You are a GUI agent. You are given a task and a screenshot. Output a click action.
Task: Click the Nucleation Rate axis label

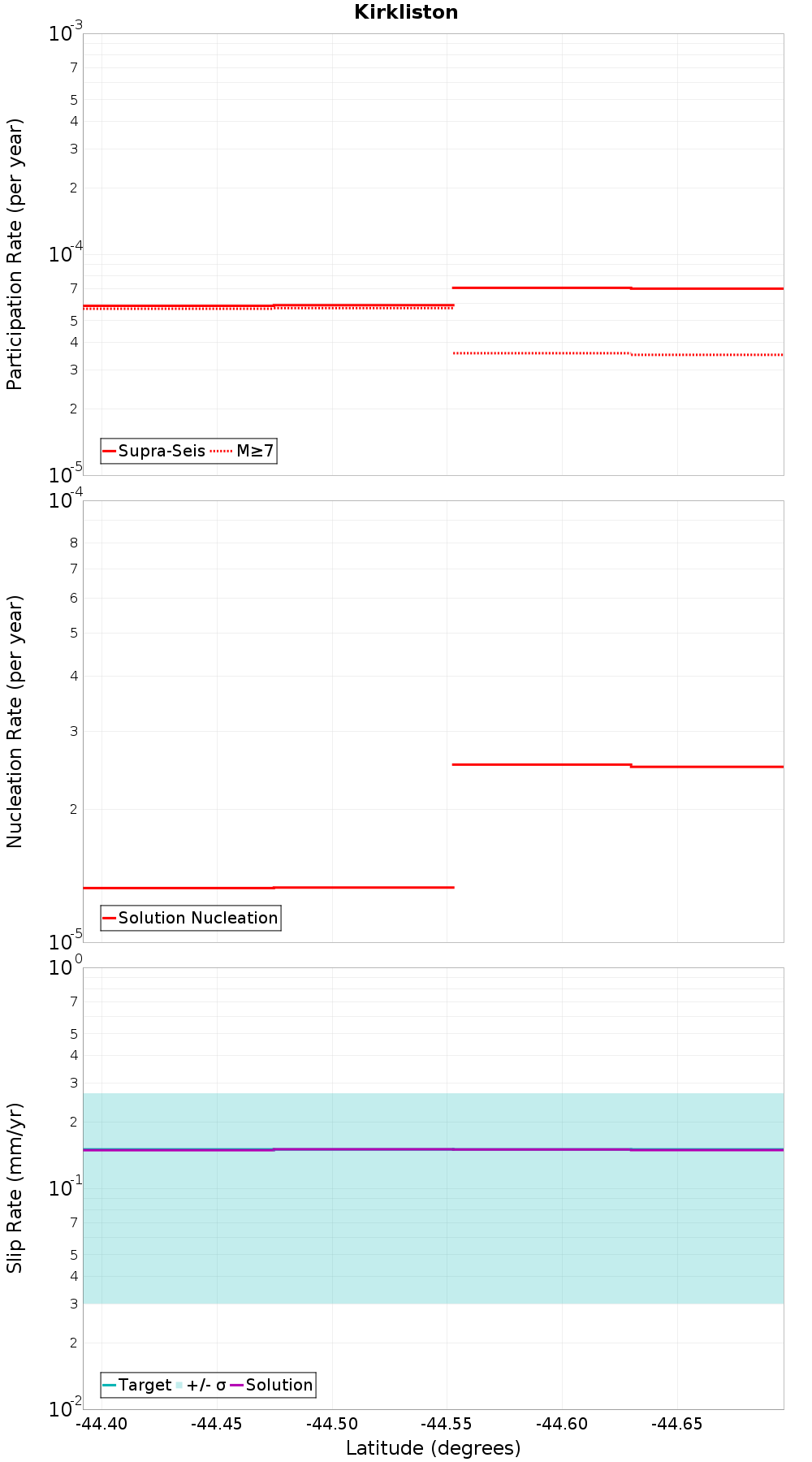(x=15, y=722)
